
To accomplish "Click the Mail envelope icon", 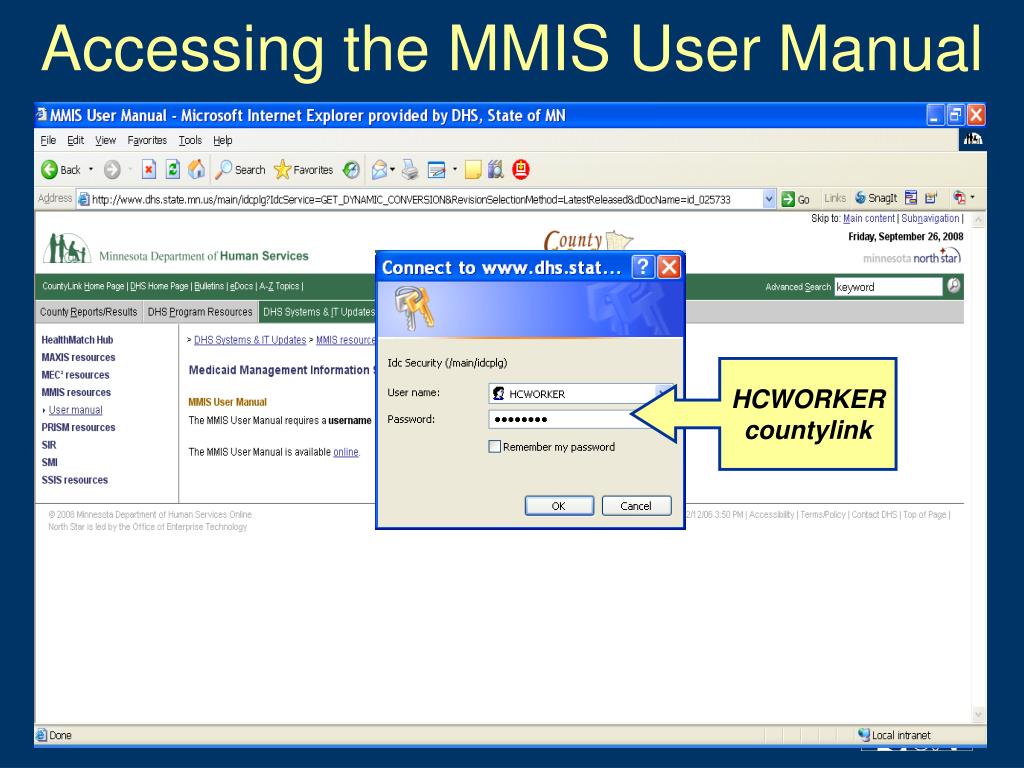I will (x=379, y=170).
